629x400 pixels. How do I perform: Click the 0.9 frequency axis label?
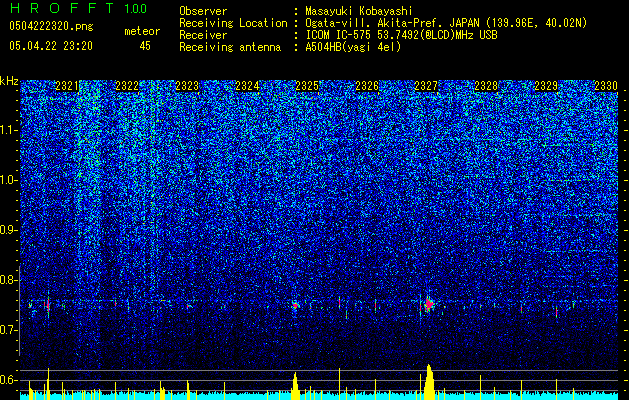point(9,230)
